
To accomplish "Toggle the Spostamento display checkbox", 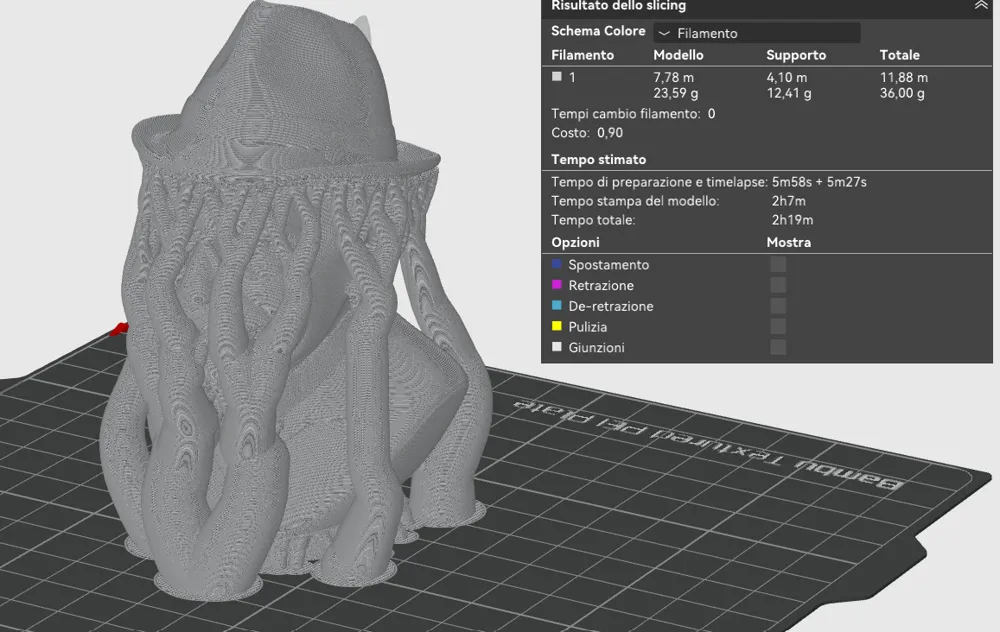I will point(778,264).
